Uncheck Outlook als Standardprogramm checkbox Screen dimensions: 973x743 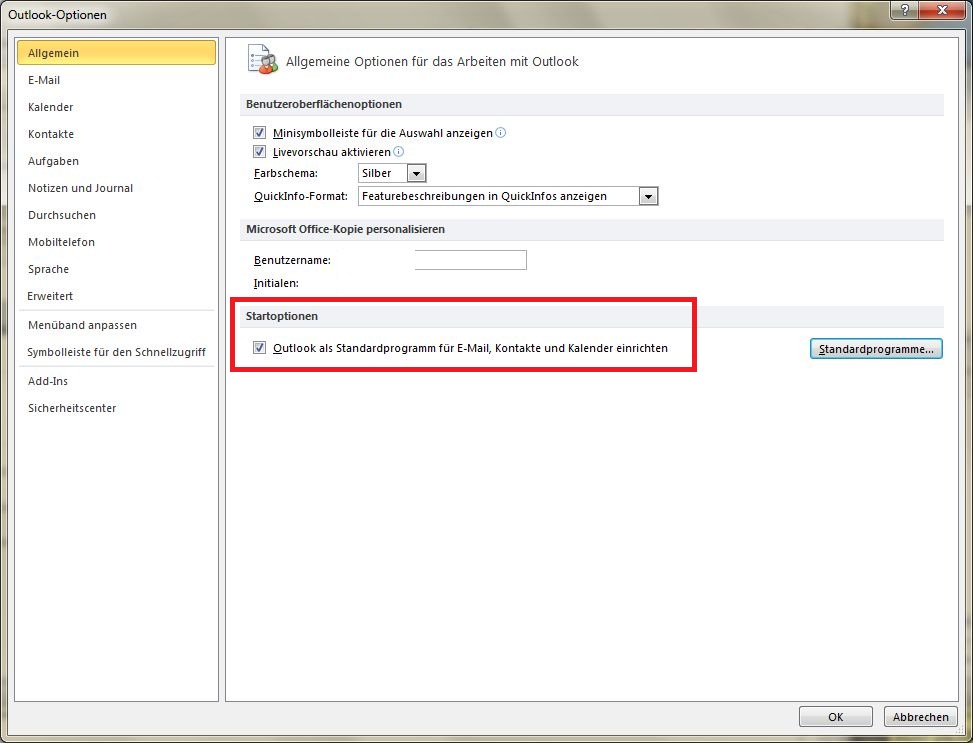tap(259, 348)
